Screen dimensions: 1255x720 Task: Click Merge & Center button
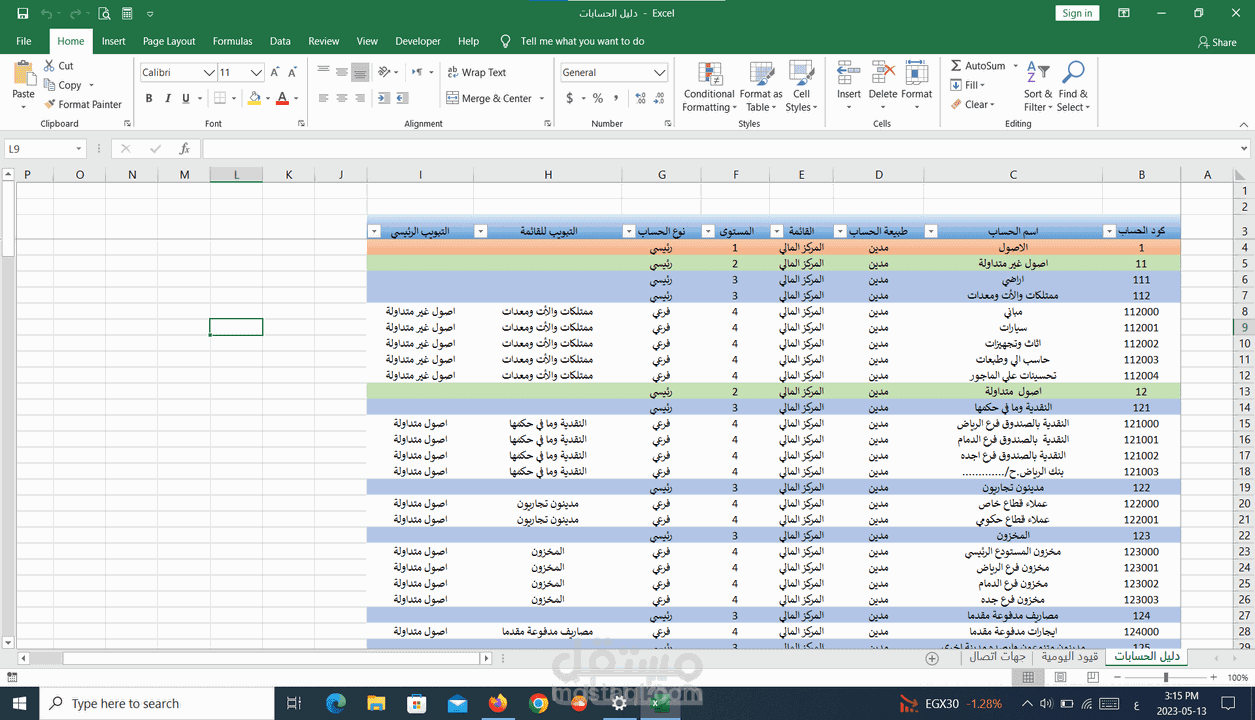tap(489, 98)
